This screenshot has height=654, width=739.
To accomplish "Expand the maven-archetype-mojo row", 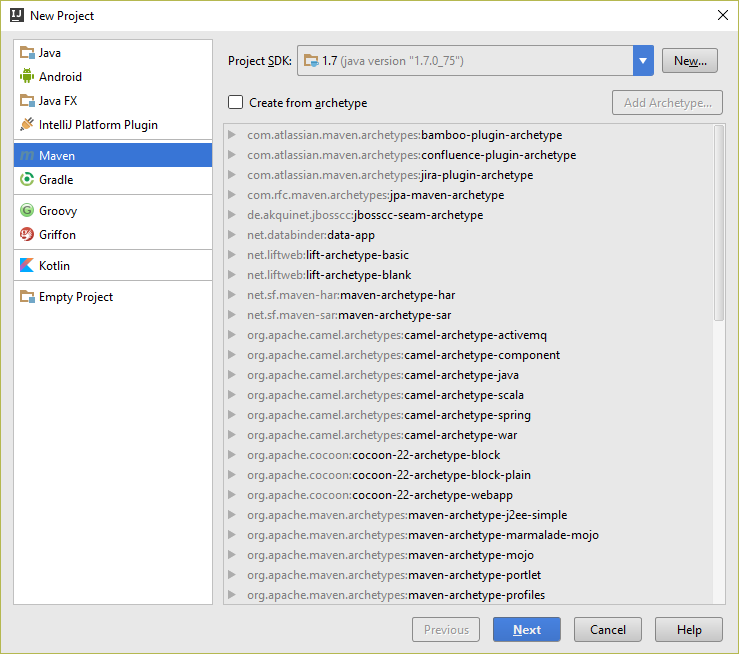I will click(232, 555).
